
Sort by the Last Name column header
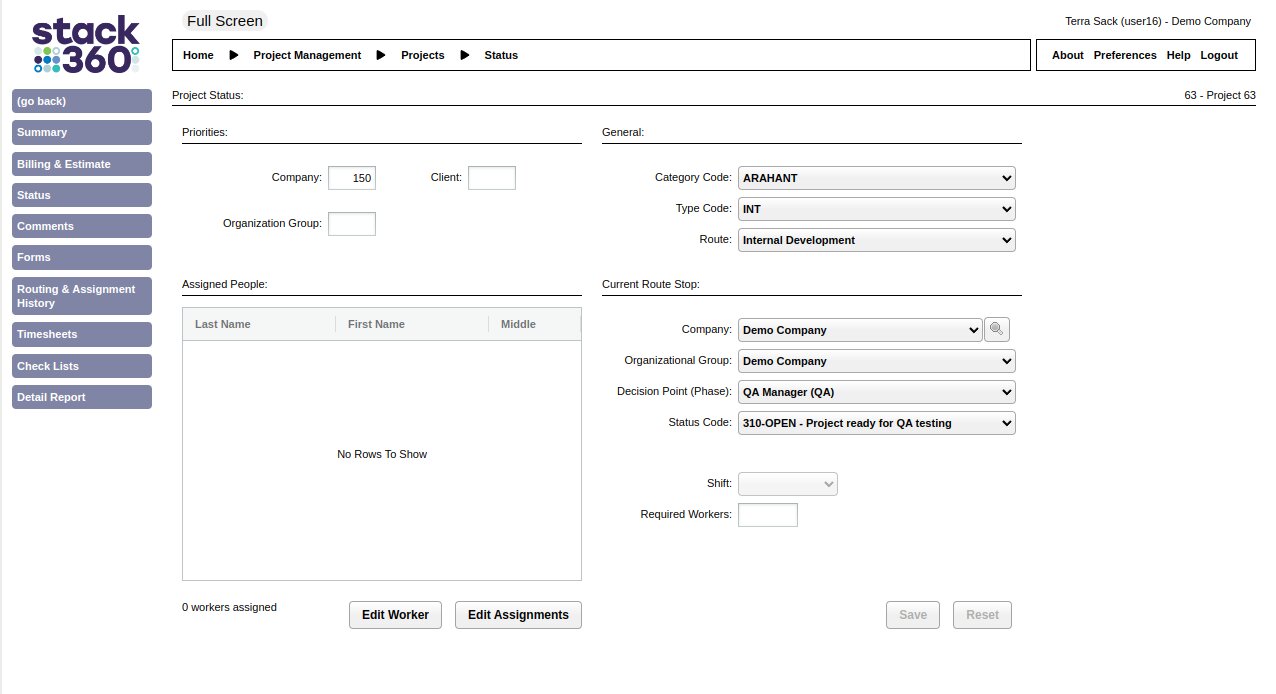click(x=223, y=324)
